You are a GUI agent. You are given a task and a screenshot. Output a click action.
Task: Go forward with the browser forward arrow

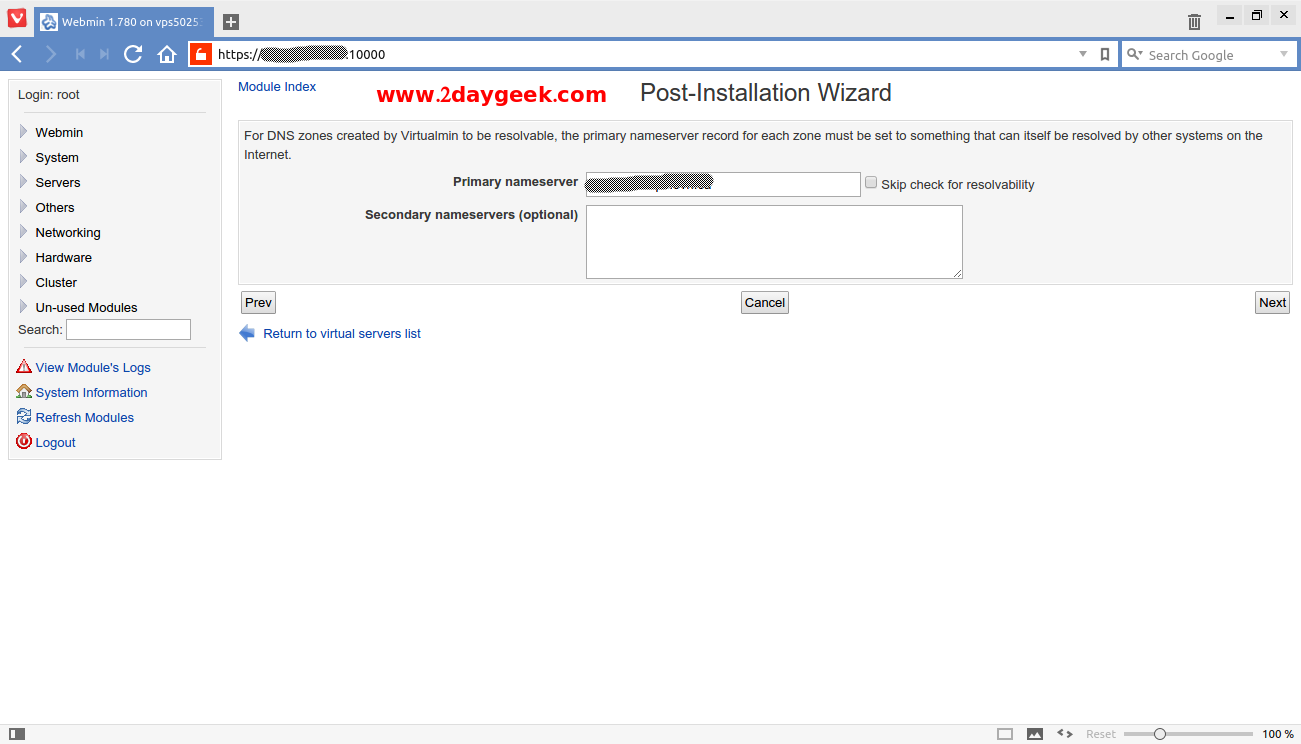click(50, 54)
